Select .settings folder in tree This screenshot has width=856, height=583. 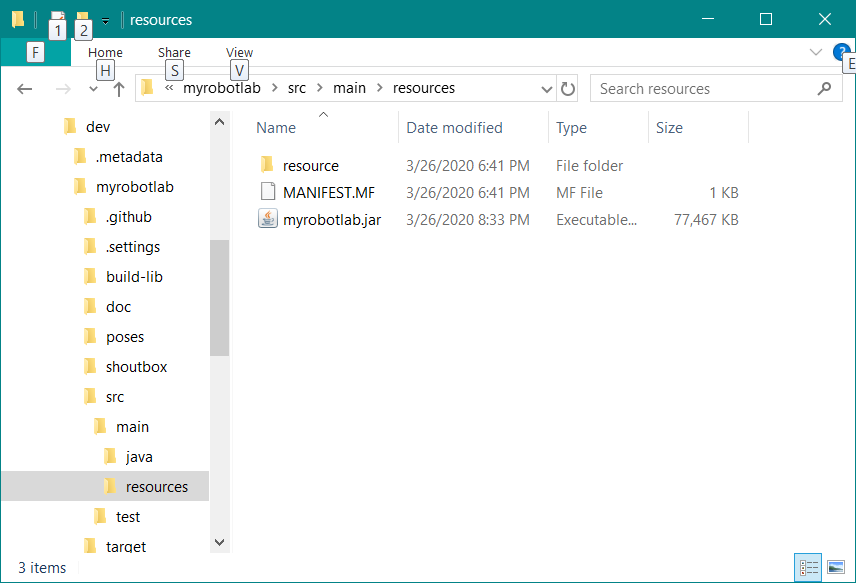tap(133, 247)
